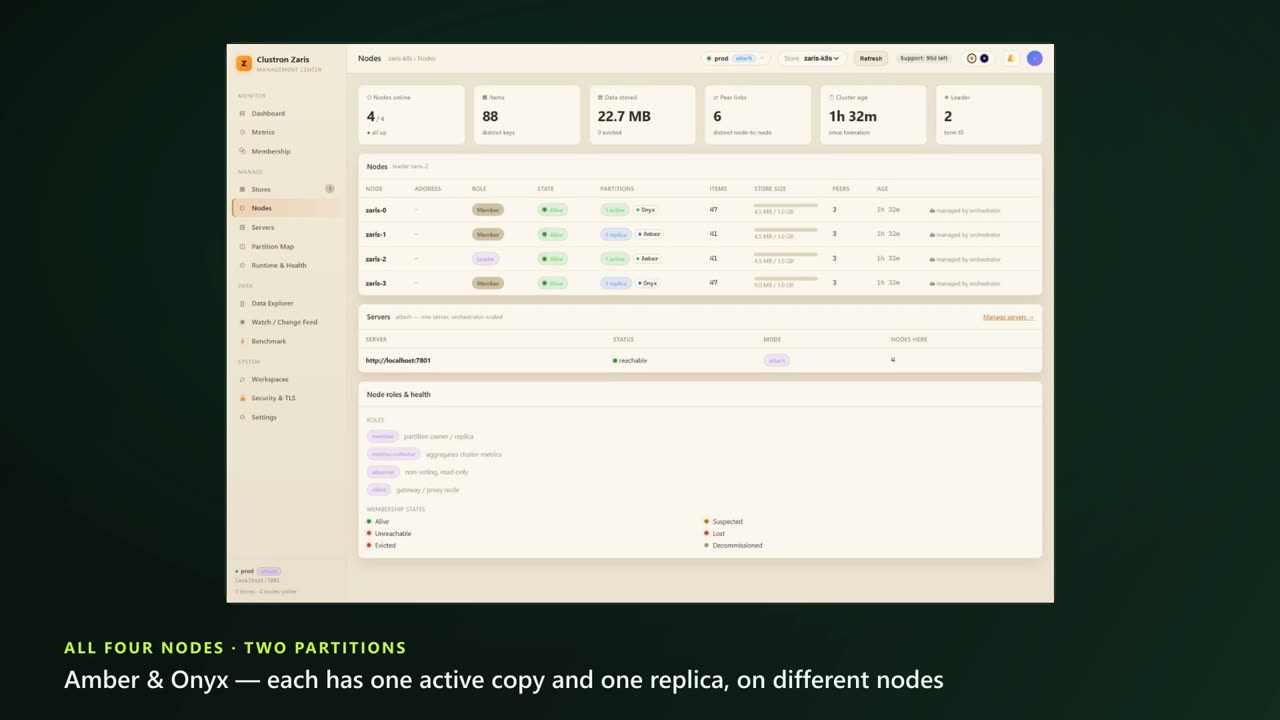Click the Servers sidebar icon
The height and width of the screenshot is (720, 1280).
click(x=242, y=227)
